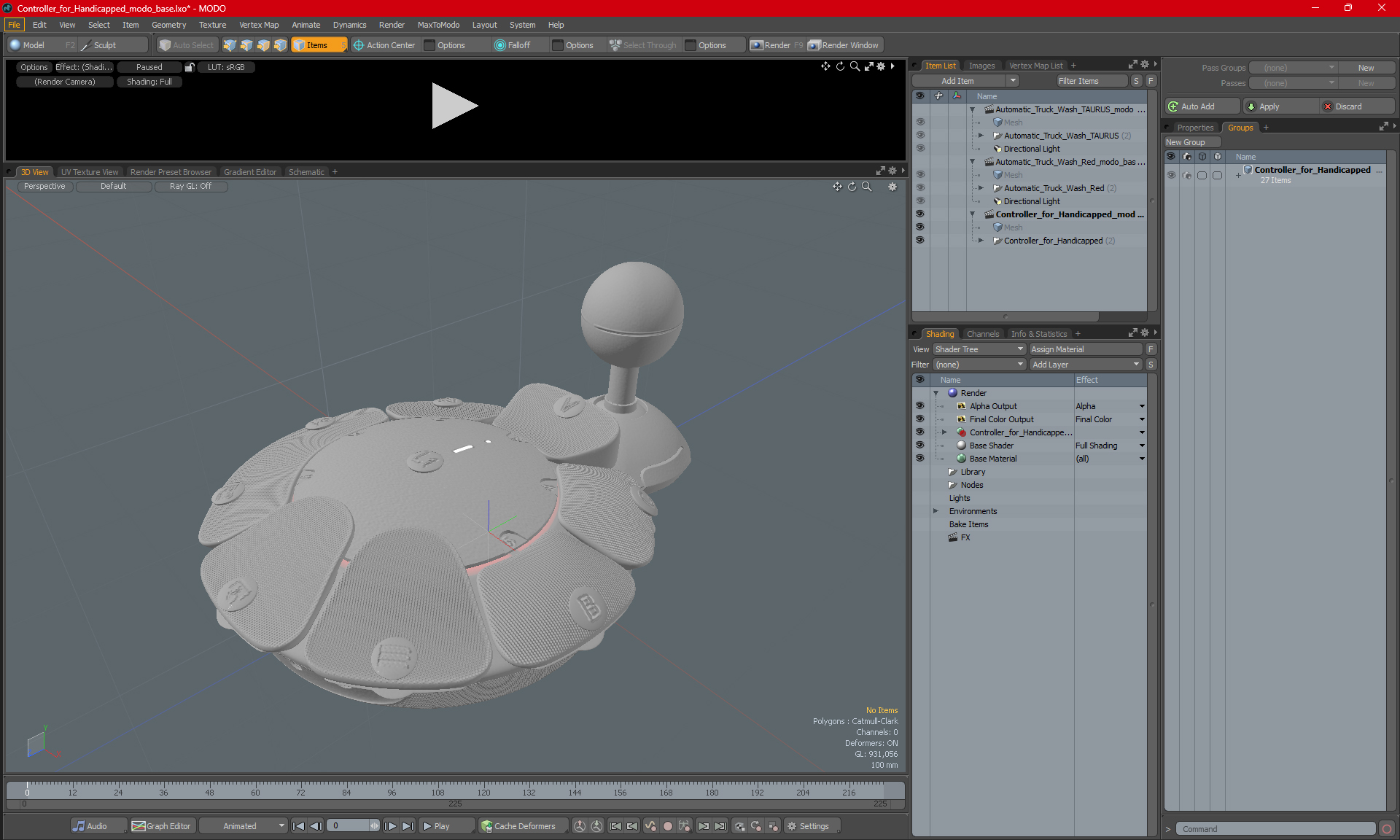
Task: Open the Animated keying dropdown
Action: click(244, 826)
